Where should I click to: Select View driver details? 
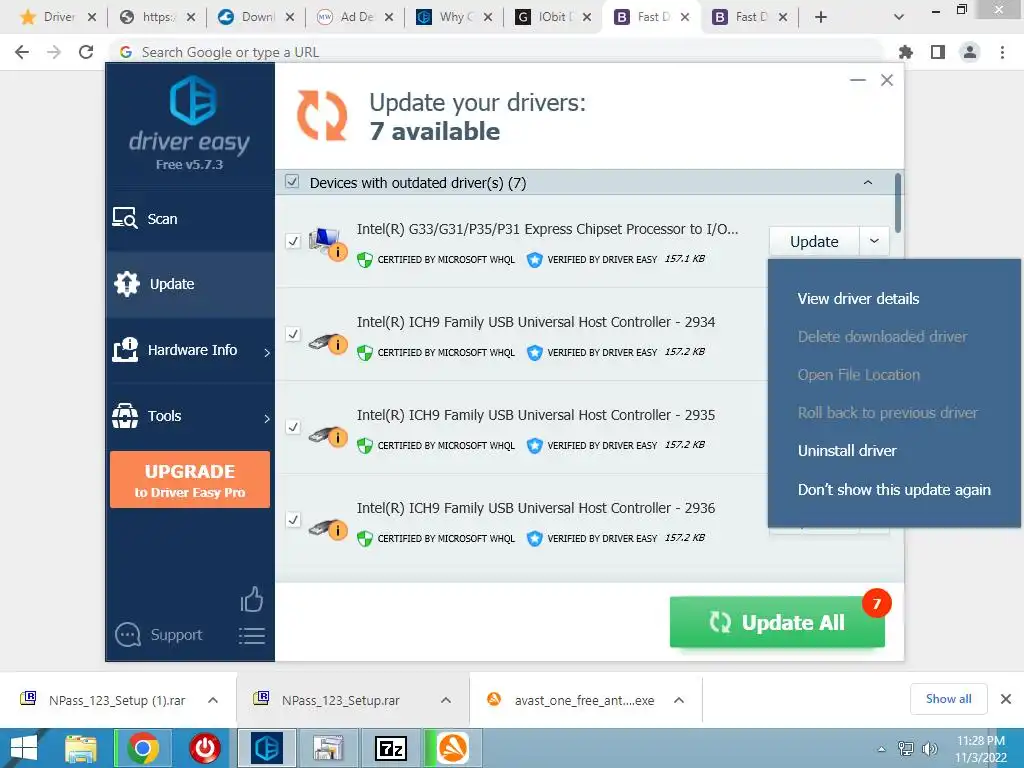(x=858, y=298)
